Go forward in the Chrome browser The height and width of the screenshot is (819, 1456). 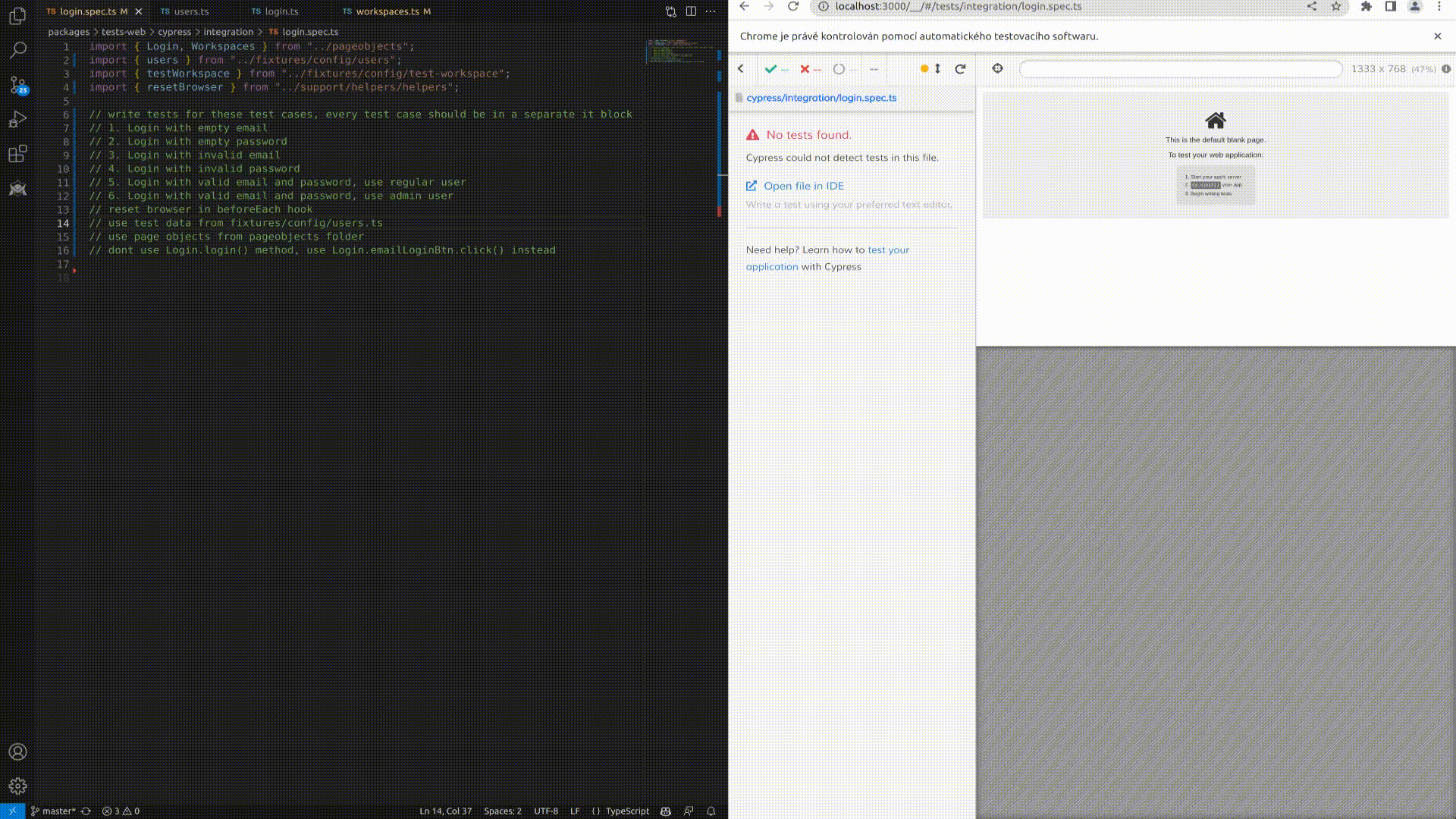(769, 6)
